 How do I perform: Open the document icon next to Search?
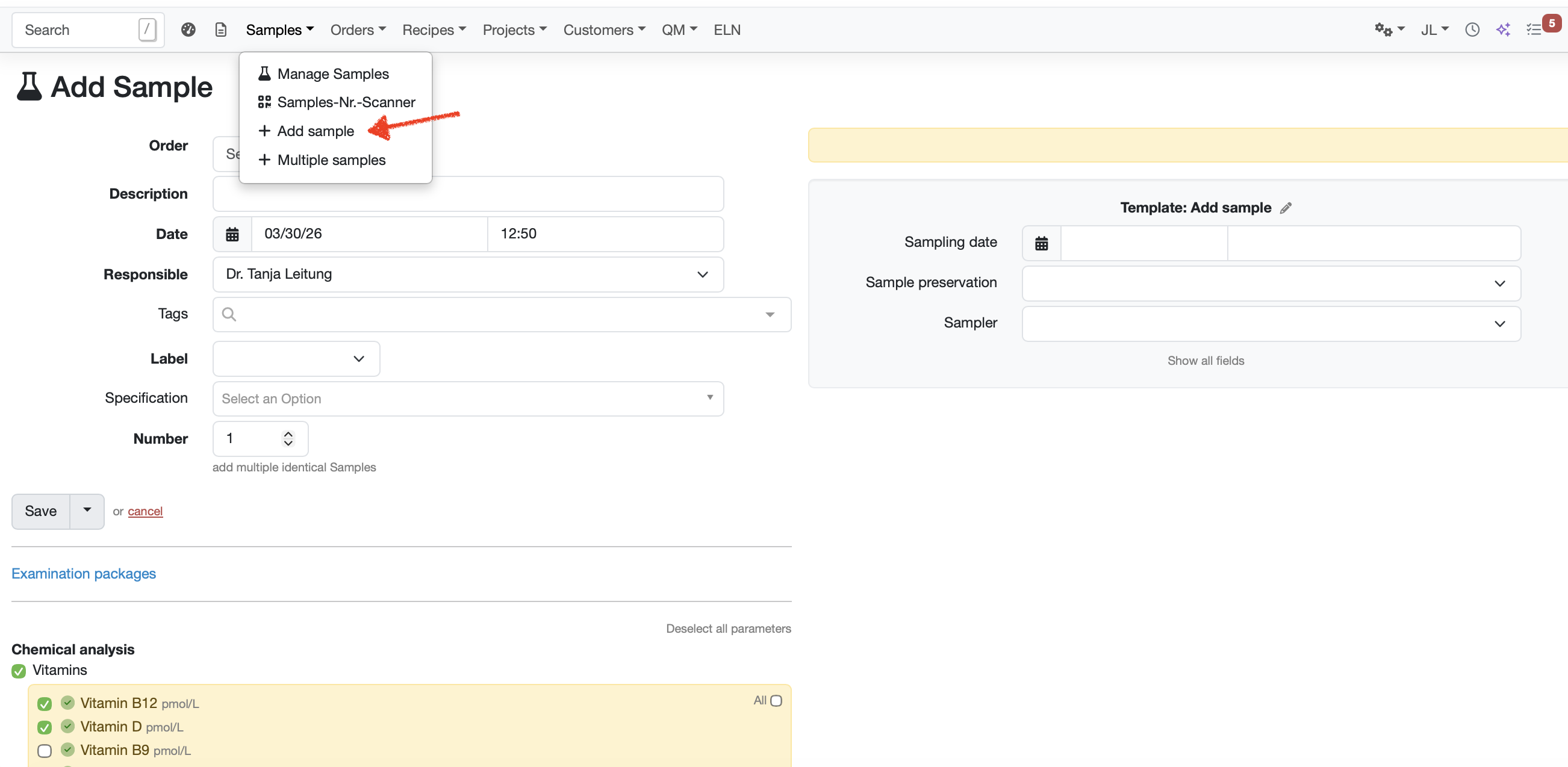[221, 29]
